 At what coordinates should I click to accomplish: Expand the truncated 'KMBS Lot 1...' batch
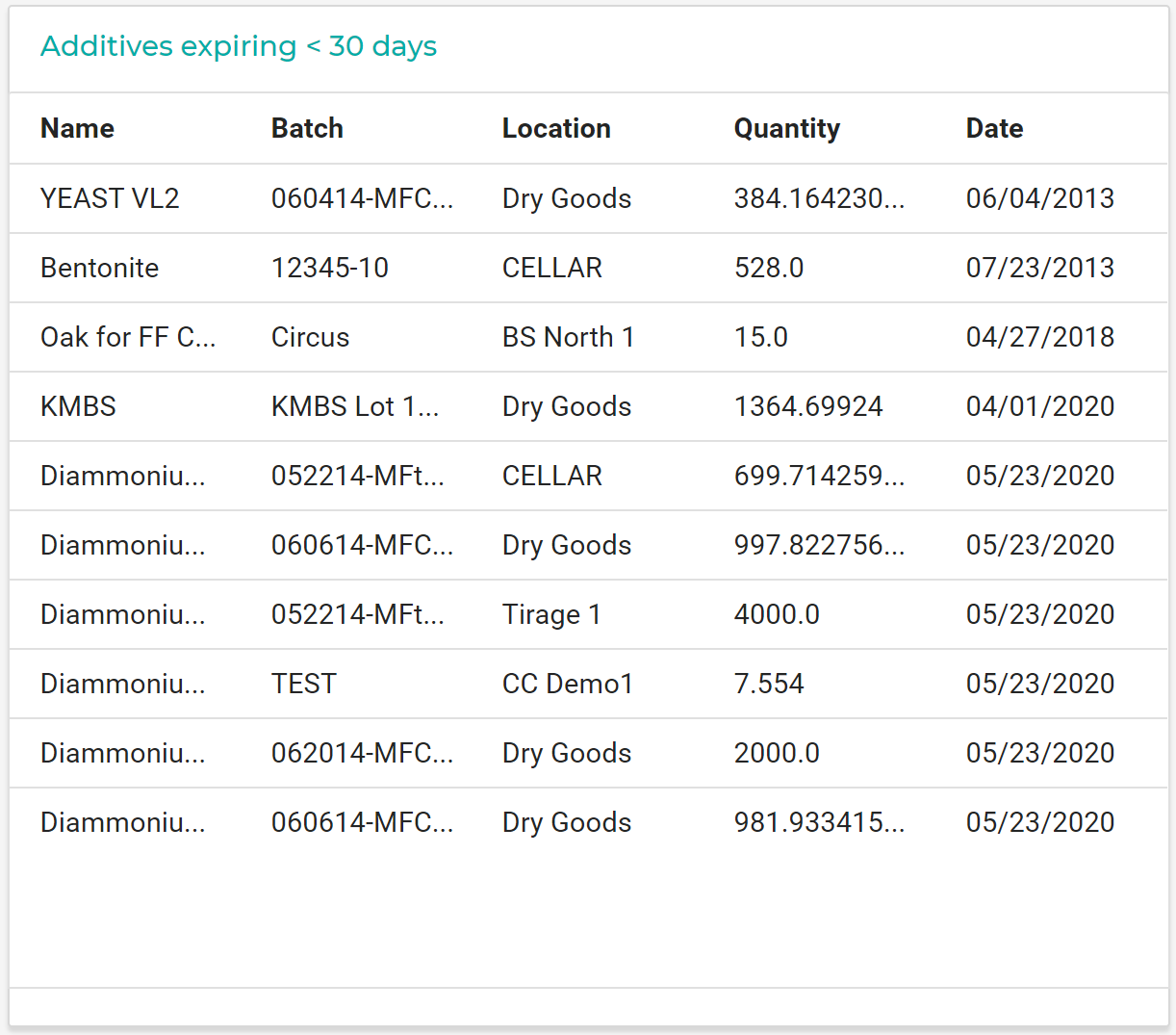coord(355,406)
